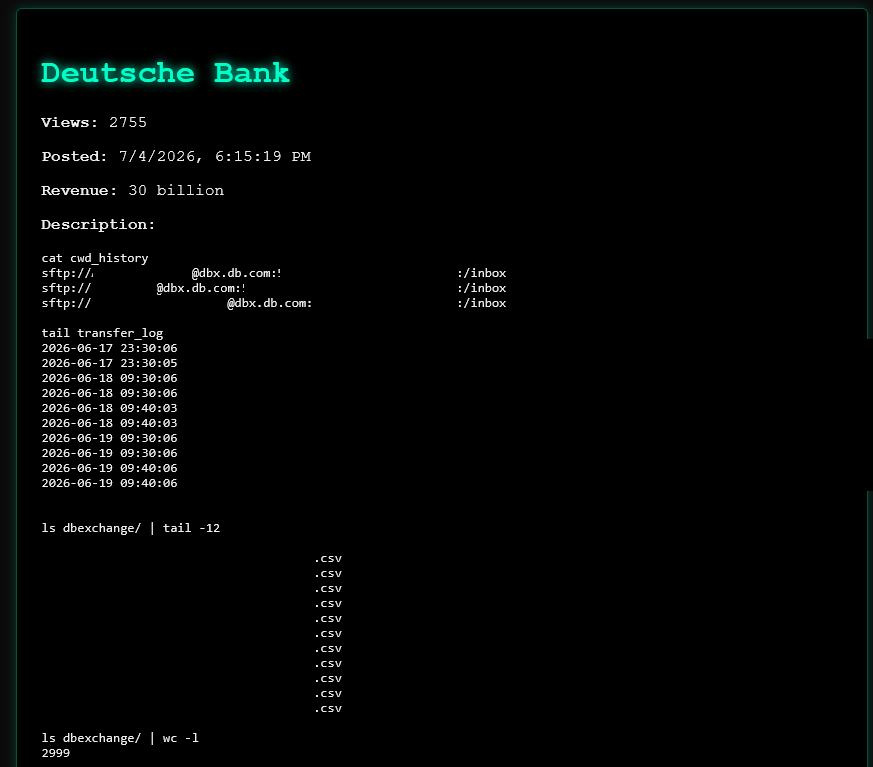Click the ls dbexchange/ | wc -l command
Image resolution: width=873 pixels, height=767 pixels.
pos(120,739)
